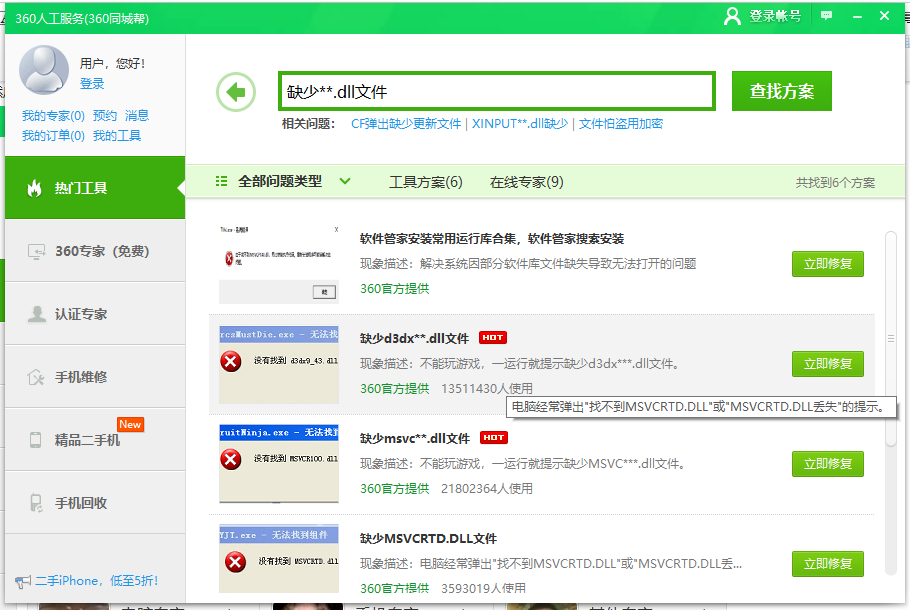Click the login account person icon
The width and height of the screenshot is (910, 610).
click(x=732, y=16)
